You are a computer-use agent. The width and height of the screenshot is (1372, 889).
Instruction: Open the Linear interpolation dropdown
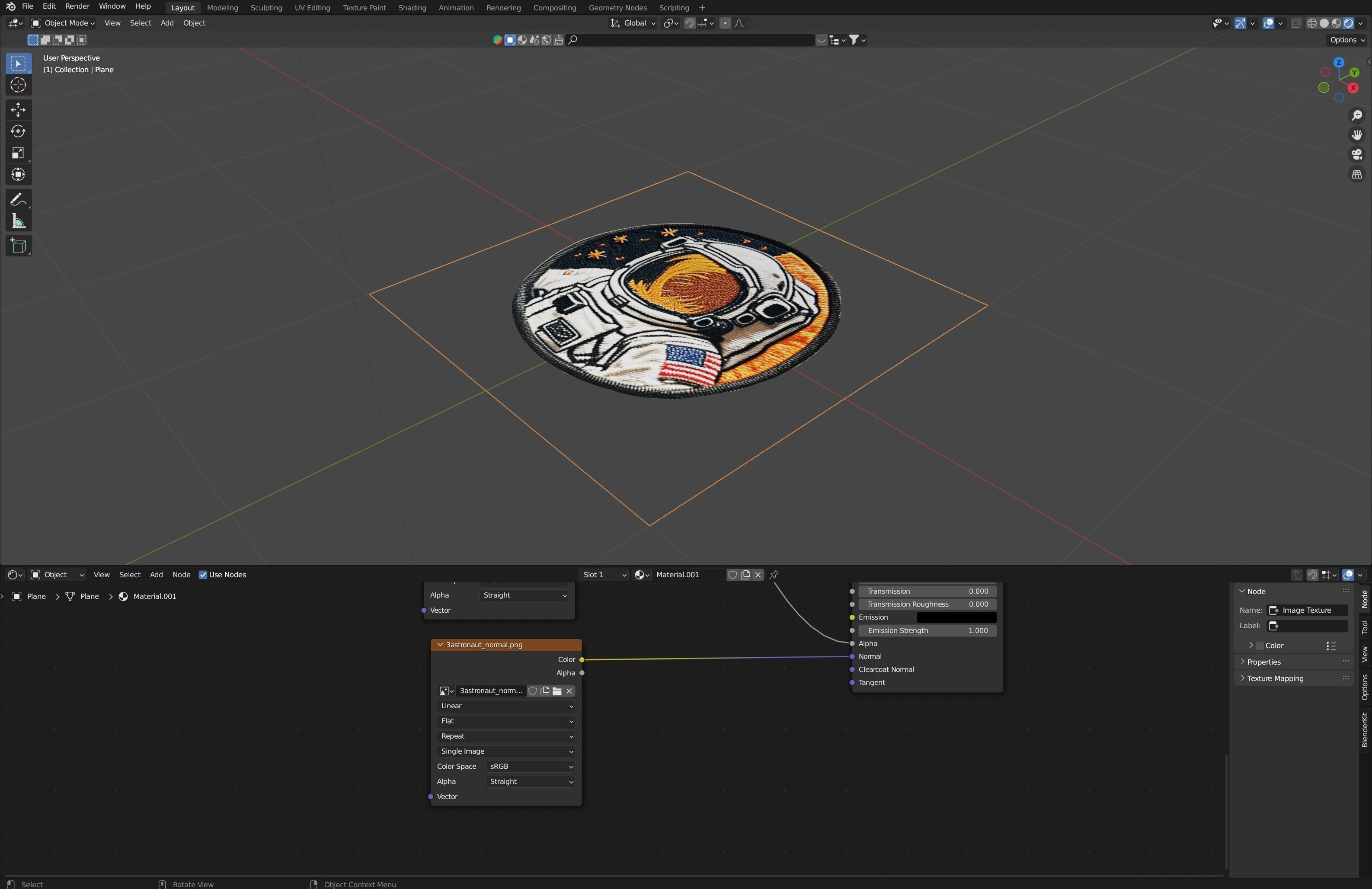coord(505,706)
